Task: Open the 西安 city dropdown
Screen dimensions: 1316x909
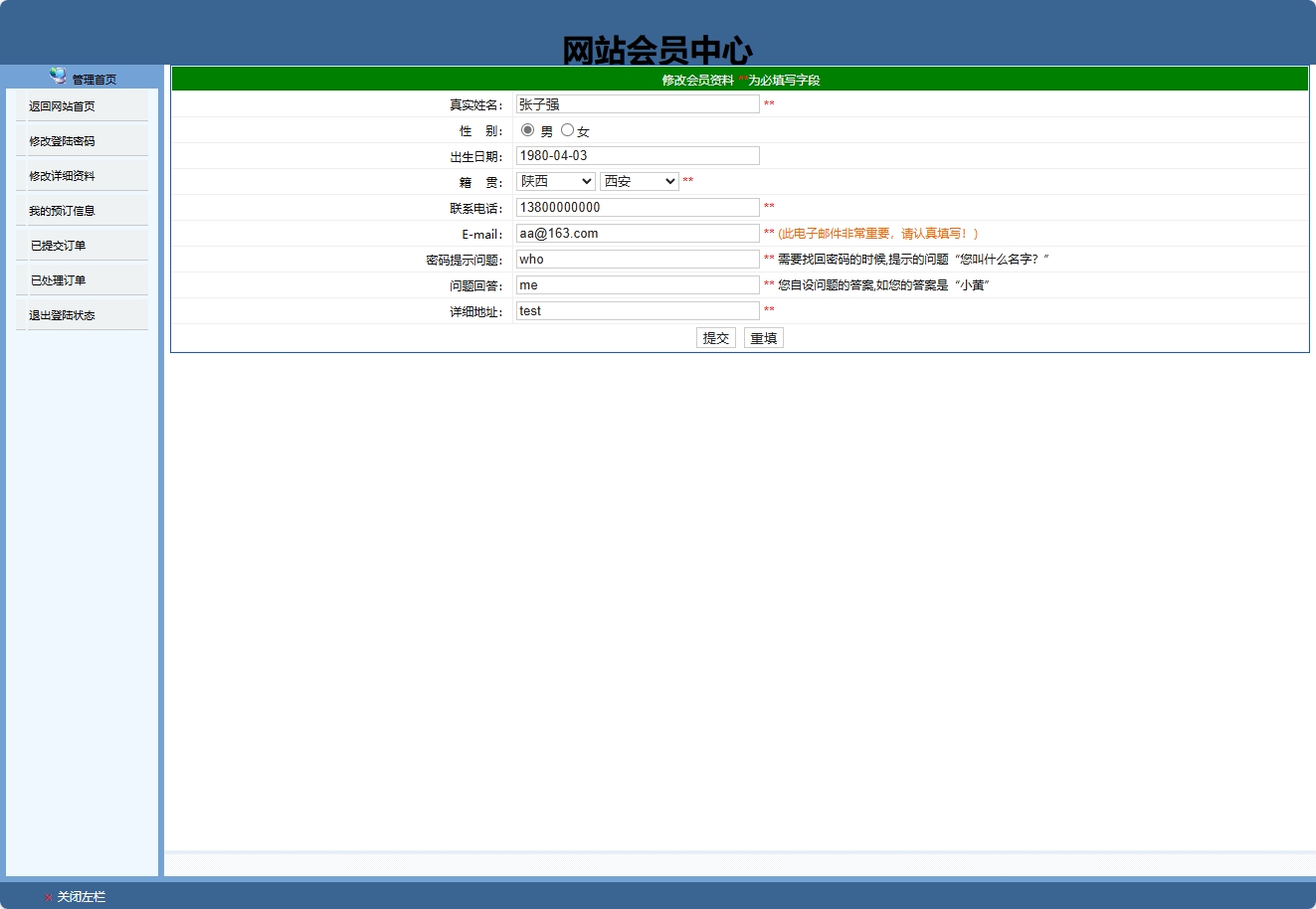Action: coord(639,181)
